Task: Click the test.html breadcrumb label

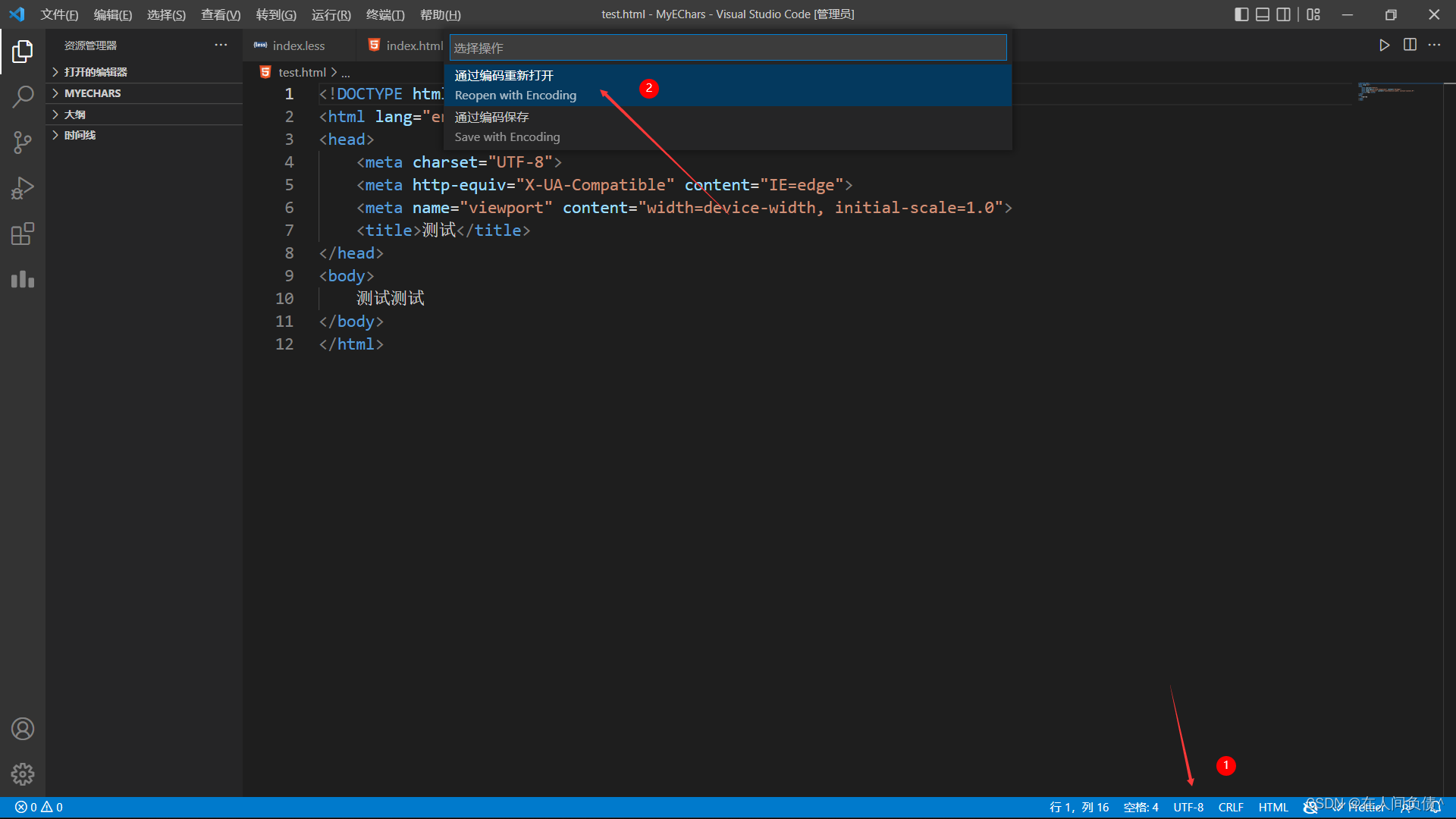Action: (302, 72)
